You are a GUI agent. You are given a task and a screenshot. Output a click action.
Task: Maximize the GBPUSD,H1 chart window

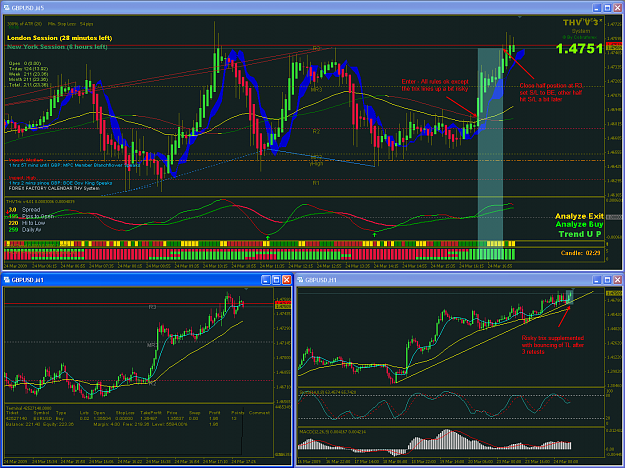point(607,280)
